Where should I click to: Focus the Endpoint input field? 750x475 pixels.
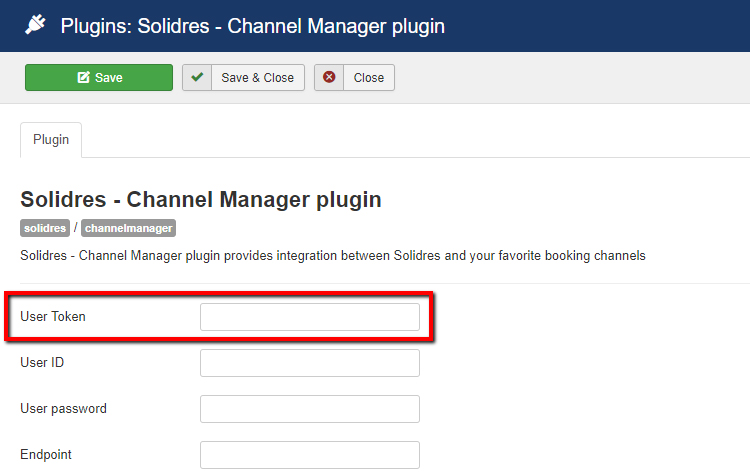310,454
